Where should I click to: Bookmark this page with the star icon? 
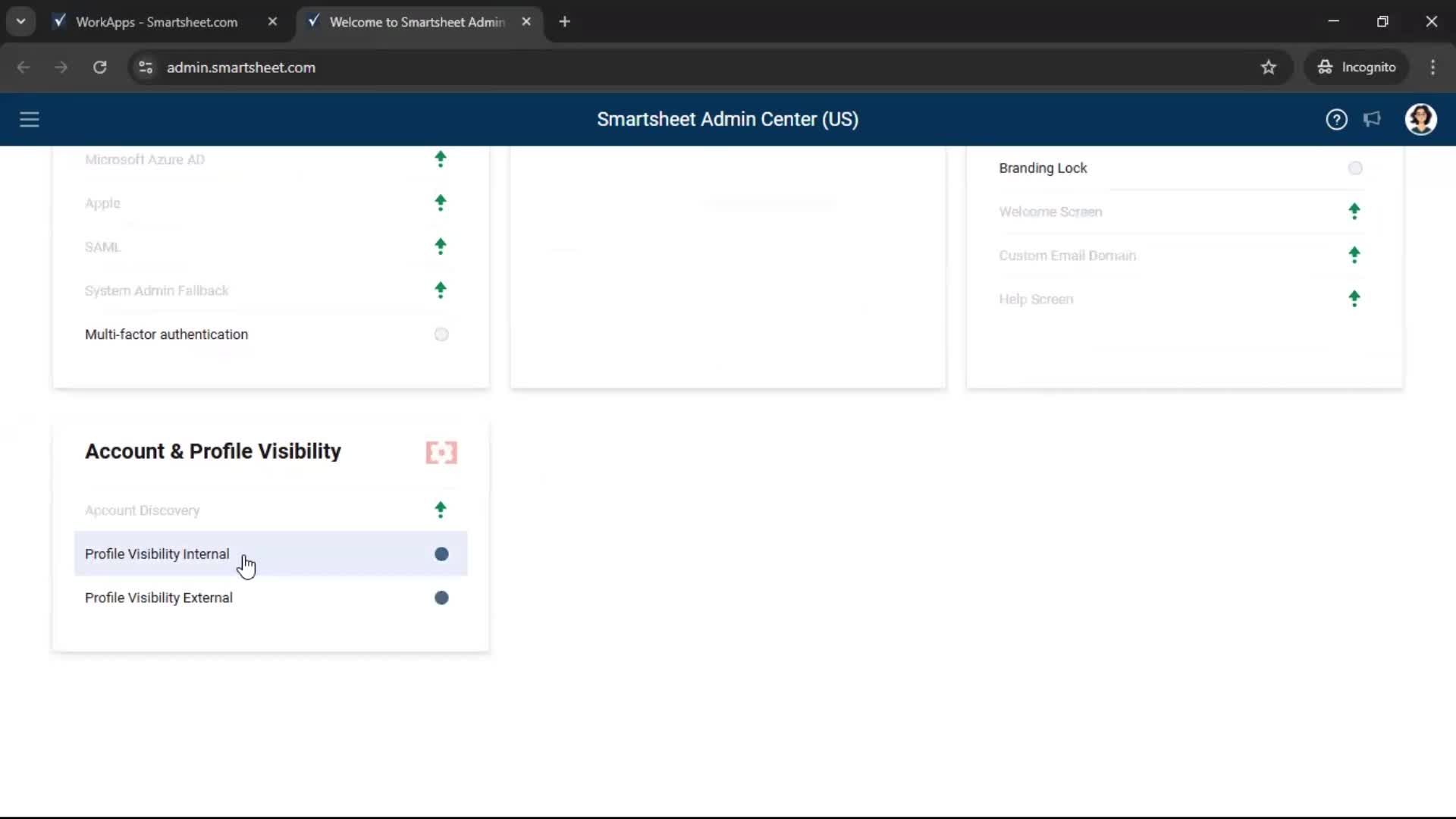pyautogui.click(x=1269, y=67)
